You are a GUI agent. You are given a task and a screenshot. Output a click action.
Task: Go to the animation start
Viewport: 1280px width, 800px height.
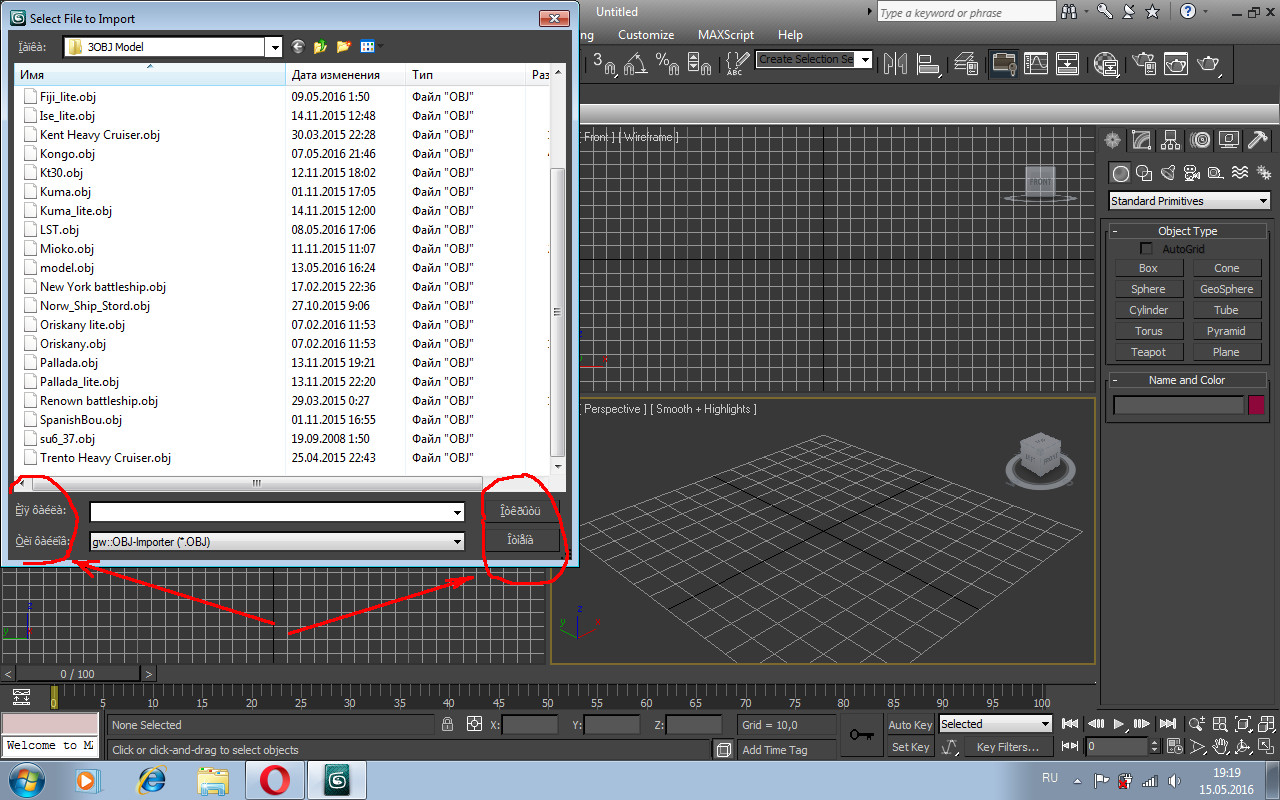1070,724
